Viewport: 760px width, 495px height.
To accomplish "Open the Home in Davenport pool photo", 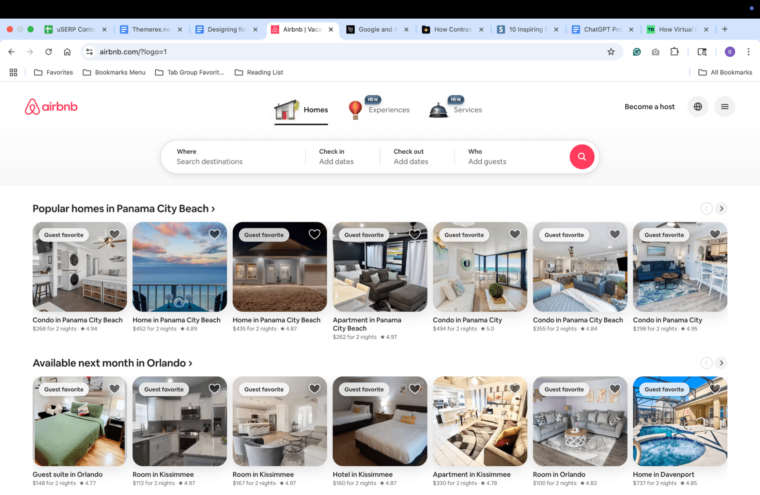I will pos(680,421).
